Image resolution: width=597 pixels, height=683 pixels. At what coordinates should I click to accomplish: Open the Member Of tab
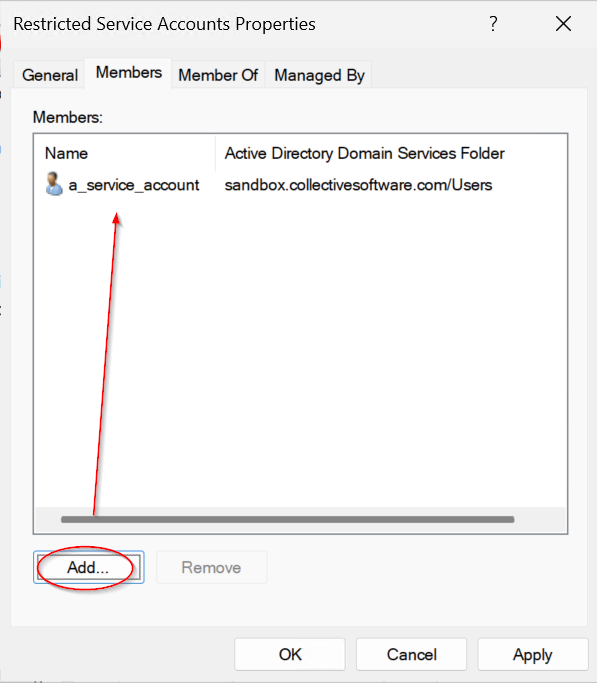218,75
